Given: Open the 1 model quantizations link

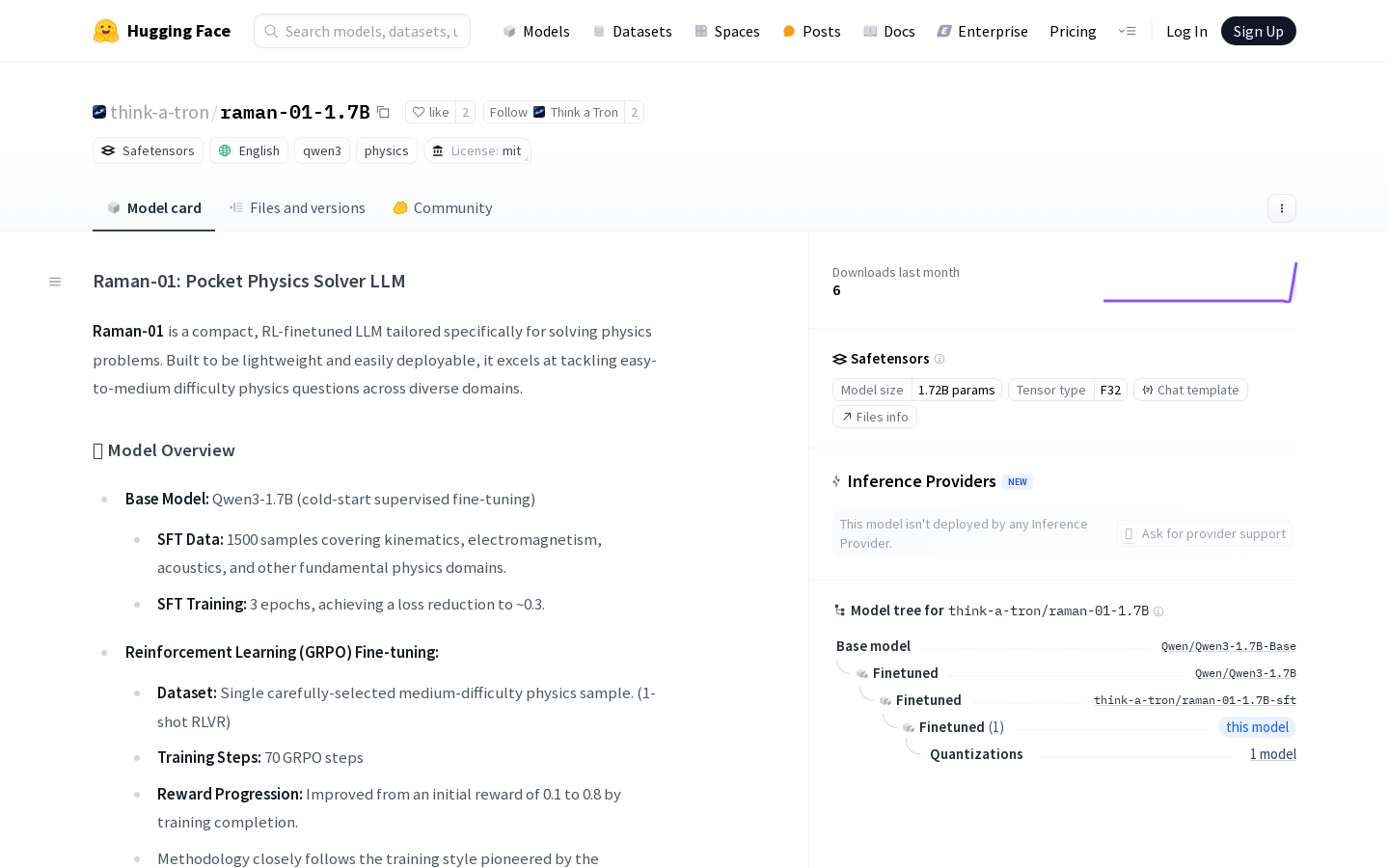Looking at the screenshot, I should [x=1273, y=754].
